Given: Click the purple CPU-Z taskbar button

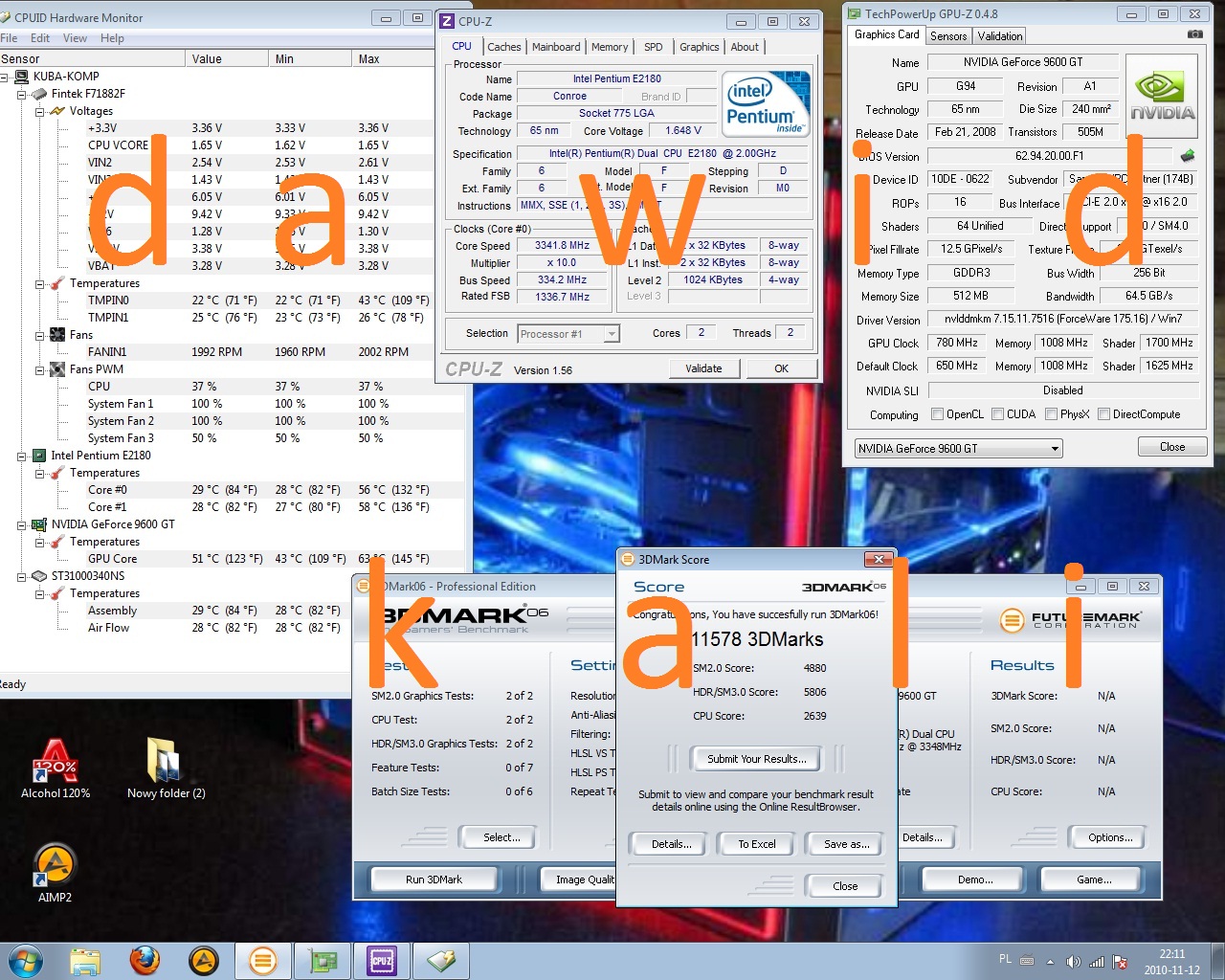Looking at the screenshot, I should (381, 960).
